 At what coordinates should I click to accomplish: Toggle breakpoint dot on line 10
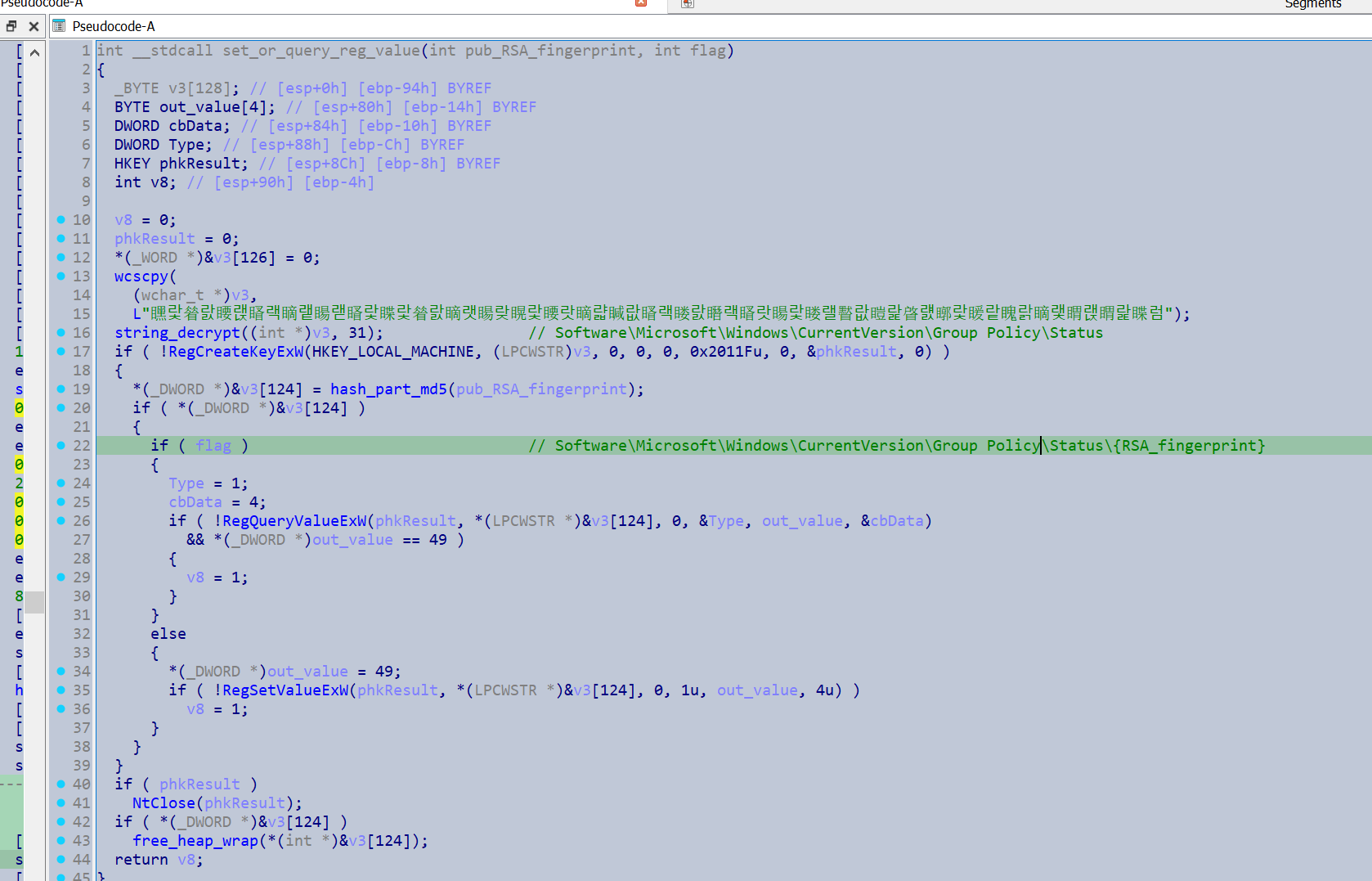coord(61,220)
